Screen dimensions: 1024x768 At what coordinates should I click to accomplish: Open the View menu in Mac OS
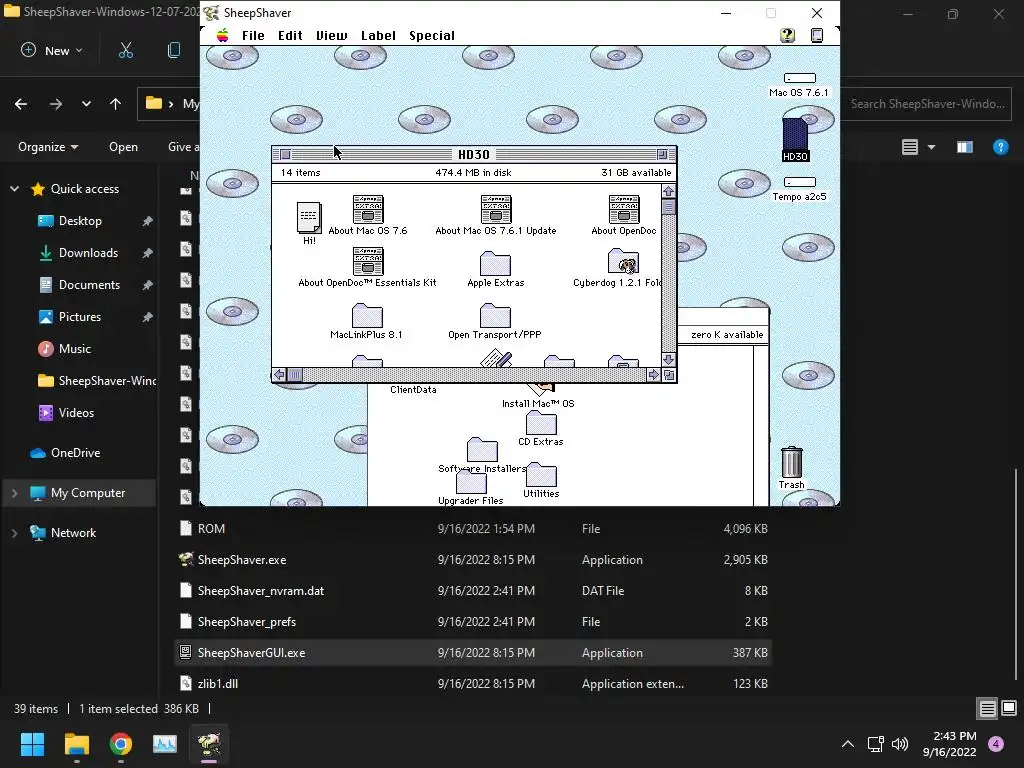pyautogui.click(x=332, y=35)
